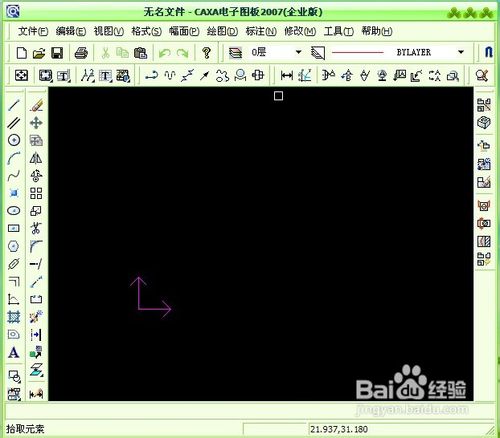This screenshot has width=500, height=438.
Task: Select the fillet corner tool
Action: [x=36, y=246]
